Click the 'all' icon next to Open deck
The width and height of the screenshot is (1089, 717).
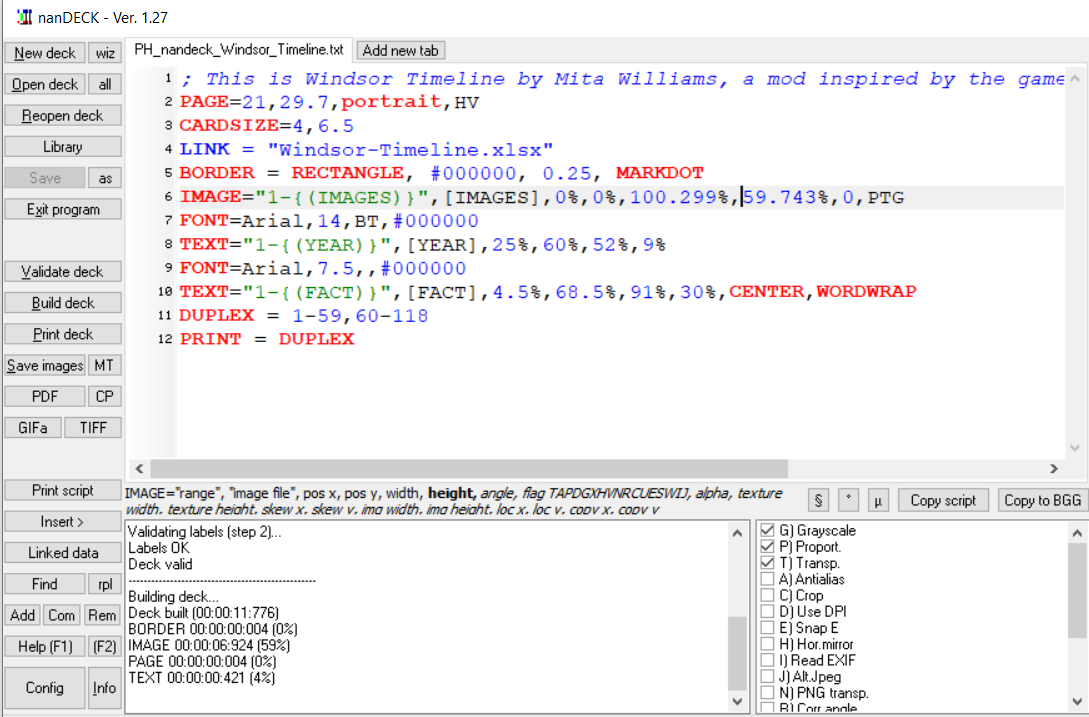104,84
